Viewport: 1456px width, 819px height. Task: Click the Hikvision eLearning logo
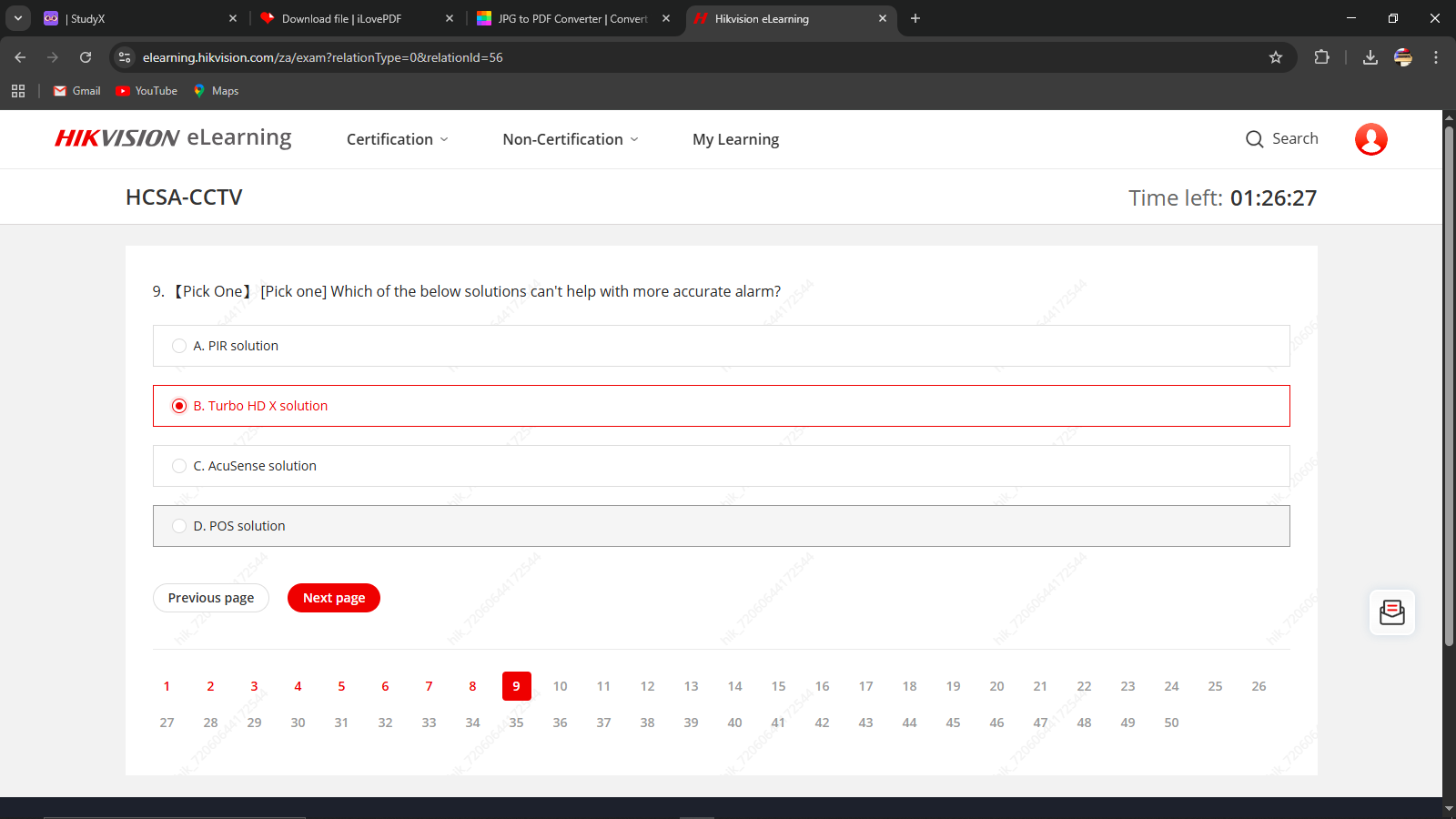coord(173,138)
